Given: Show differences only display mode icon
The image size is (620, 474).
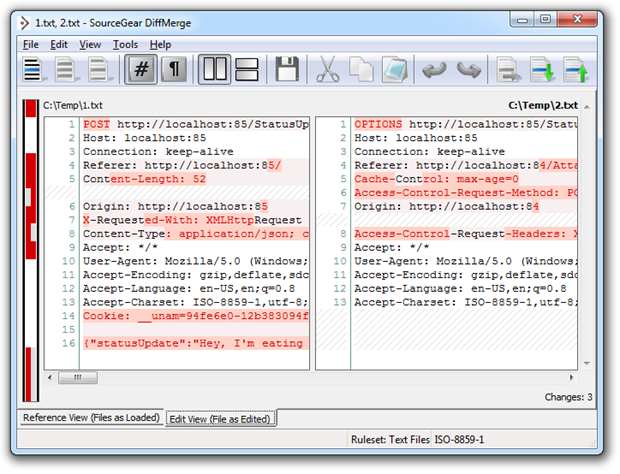Looking at the screenshot, I should [66, 70].
